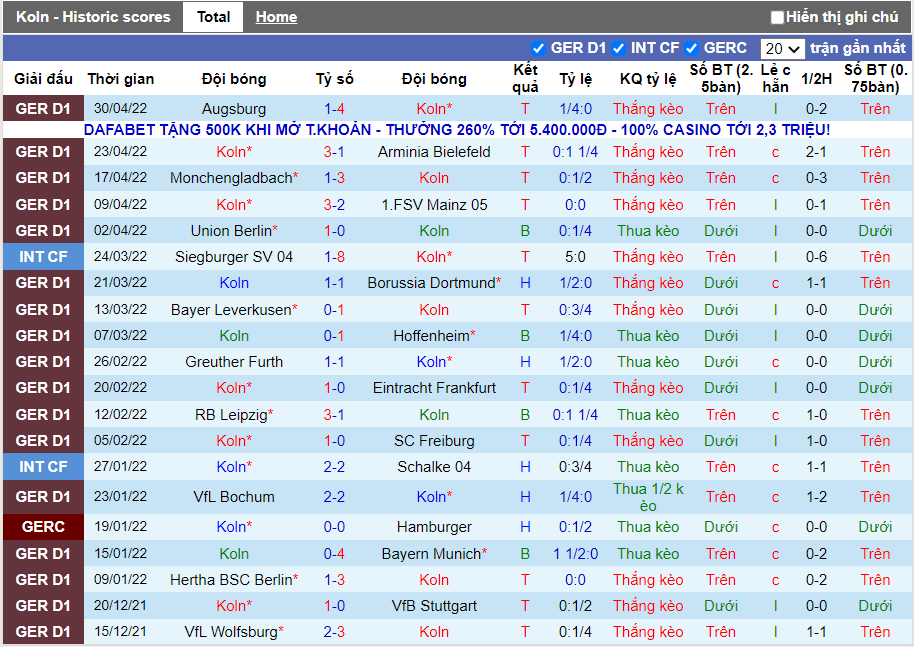The image size is (914, 647).
Task: Click the 1 1/2:0 odds in Bayern row
Action: point(575,553)
